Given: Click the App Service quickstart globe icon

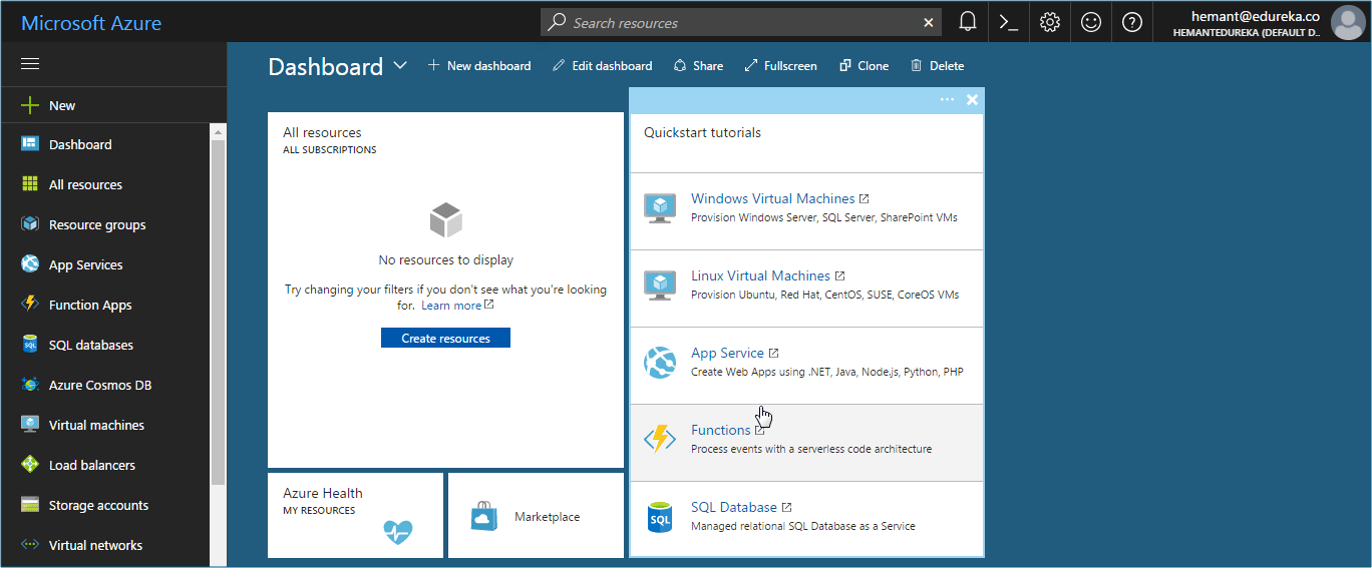Looking at the screenshot, I should pyautogui.click(x=660, y=362).
